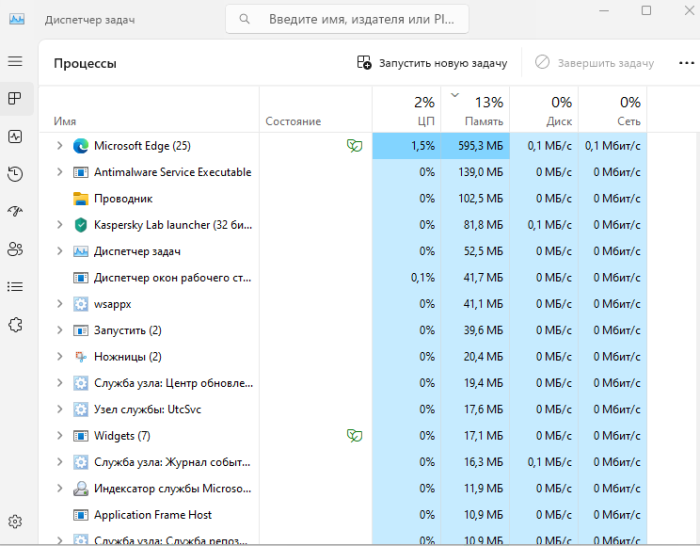Click the 0,1% CPU value

(423, 277)
